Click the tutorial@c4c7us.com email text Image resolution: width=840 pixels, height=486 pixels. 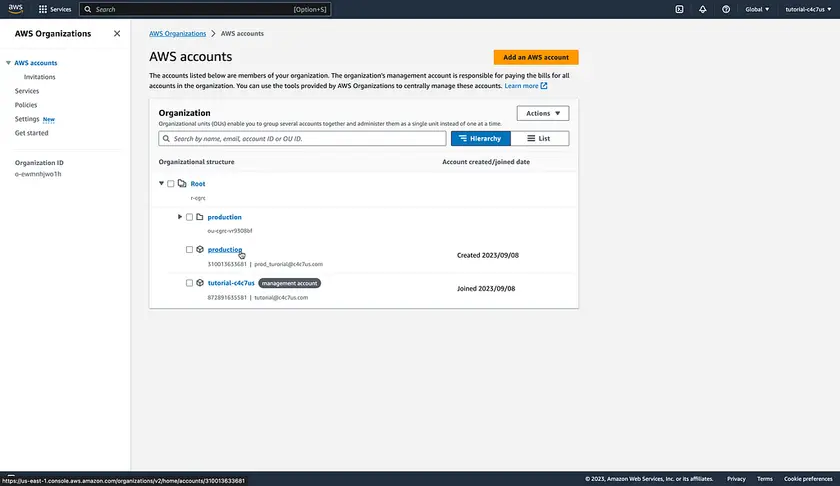tap(281, 297)
